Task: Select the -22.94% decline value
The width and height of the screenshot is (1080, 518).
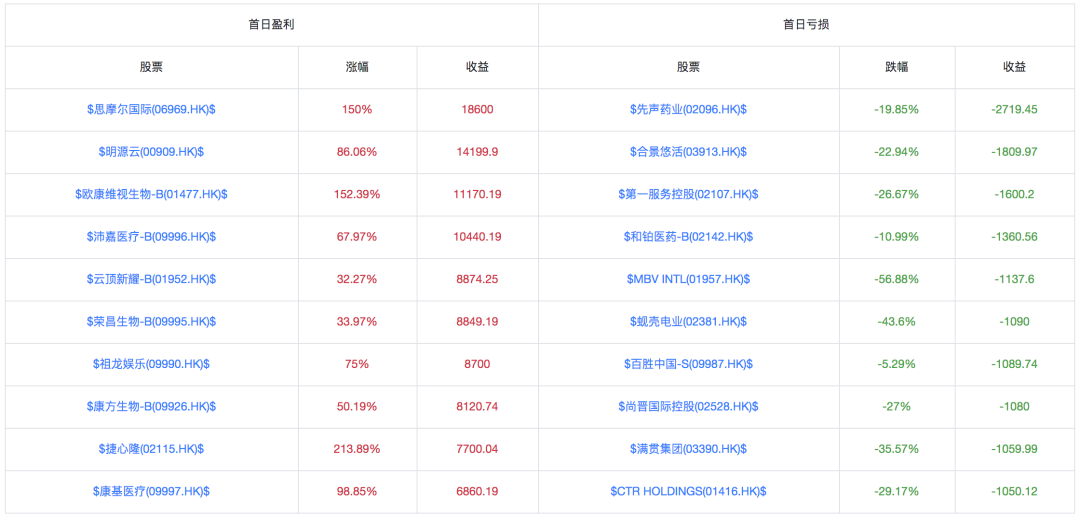Action: coord(897,152)
